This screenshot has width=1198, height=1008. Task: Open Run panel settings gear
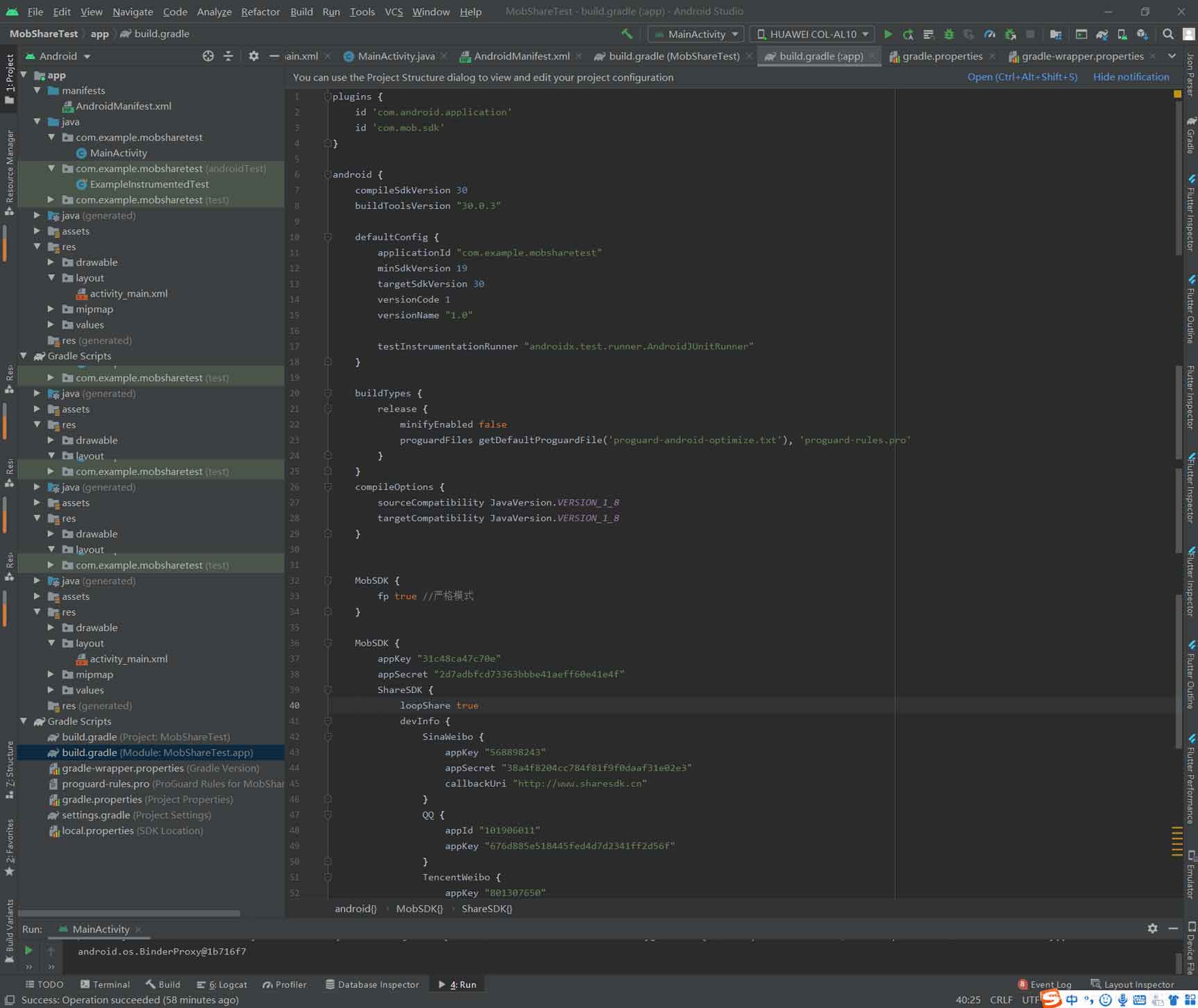(1152, 928)
